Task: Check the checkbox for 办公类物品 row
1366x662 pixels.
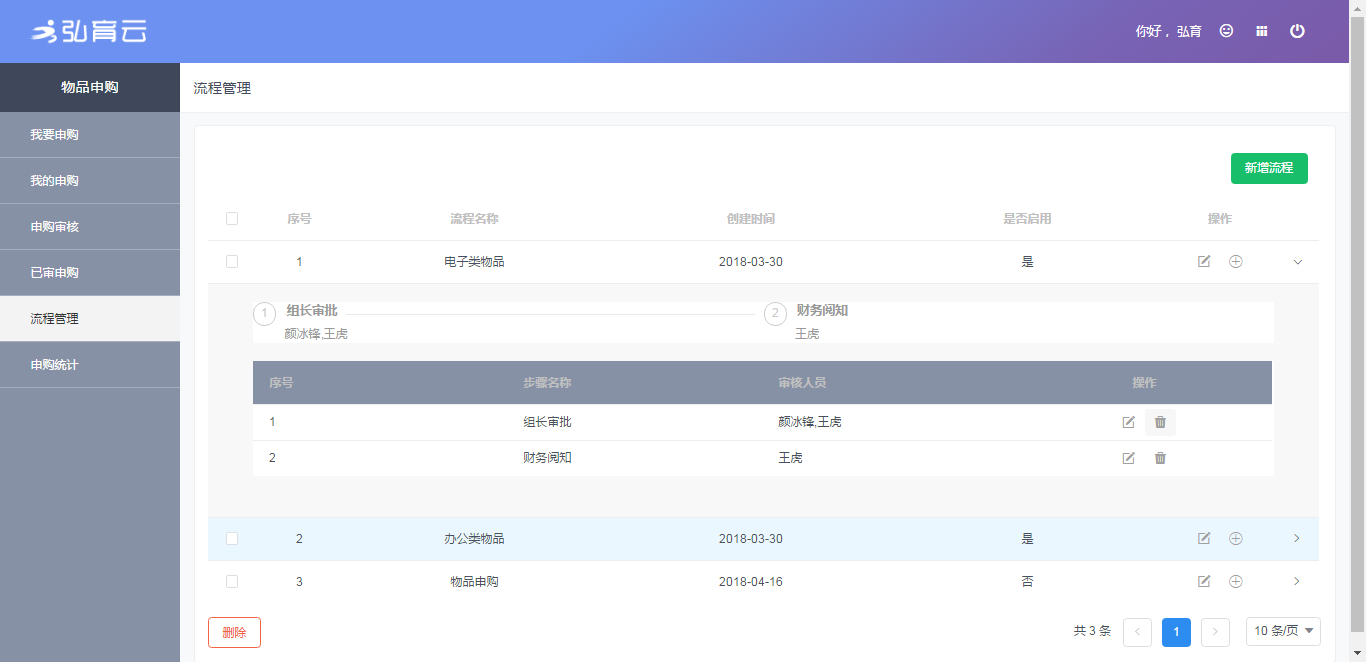Action: [232, 539]
